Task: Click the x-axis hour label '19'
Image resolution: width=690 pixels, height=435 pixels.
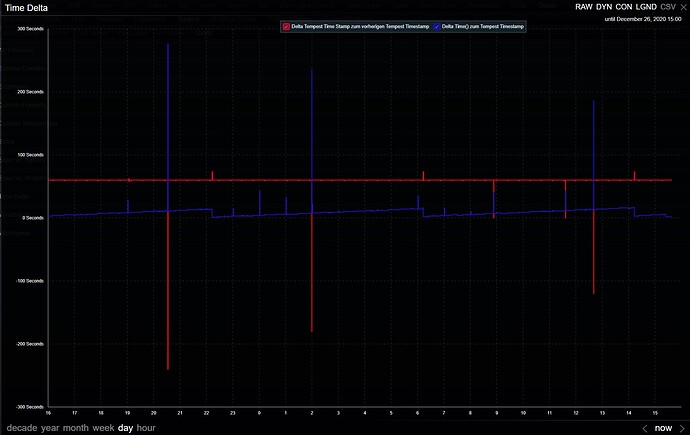Action: [128, 413]
